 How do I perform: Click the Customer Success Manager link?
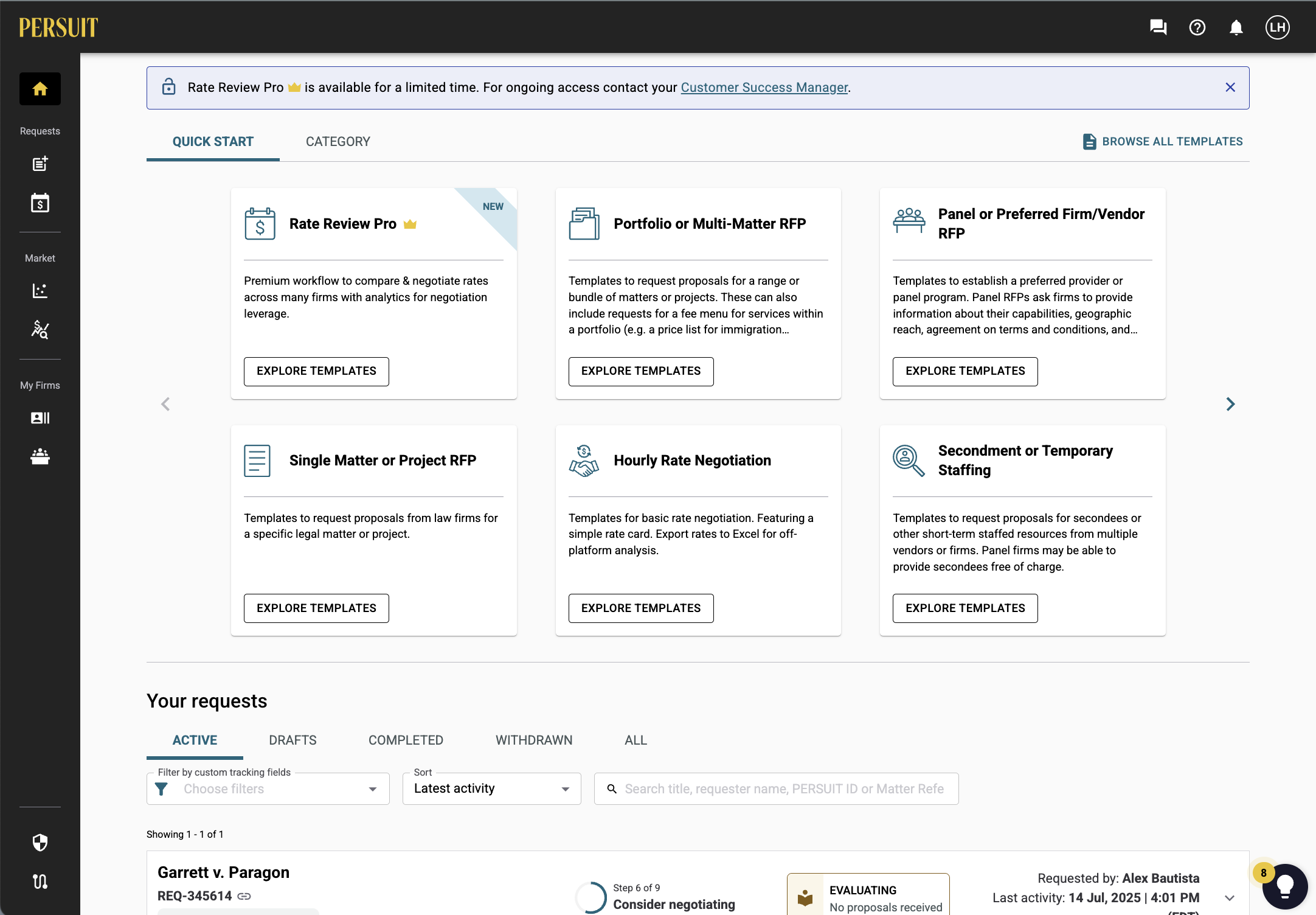(764, 88)
